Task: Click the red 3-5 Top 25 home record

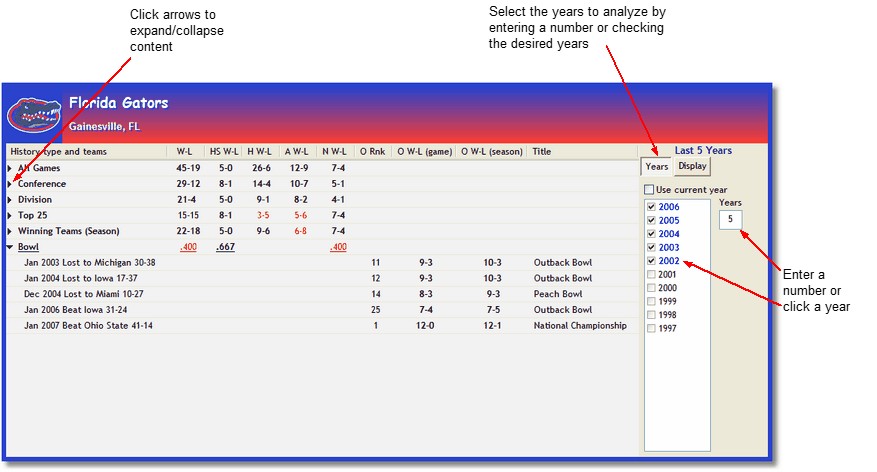Action: click(x=263, y=215)
